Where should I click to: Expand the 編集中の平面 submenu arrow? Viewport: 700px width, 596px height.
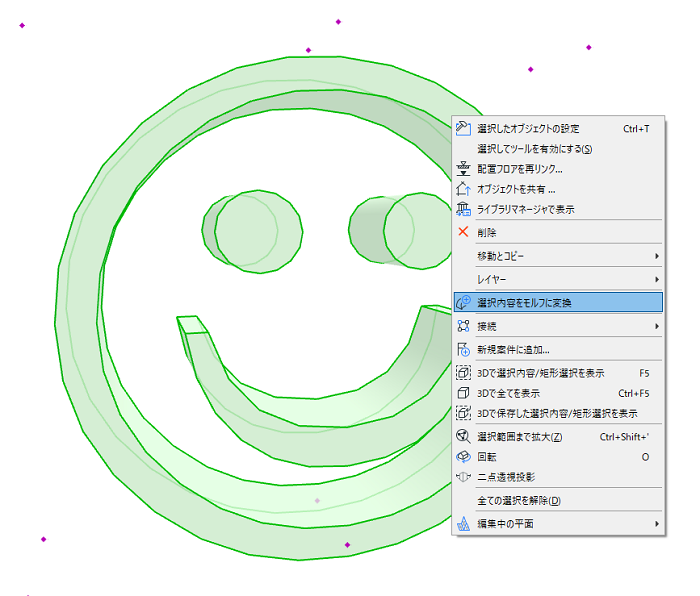[x=657, y=524]
